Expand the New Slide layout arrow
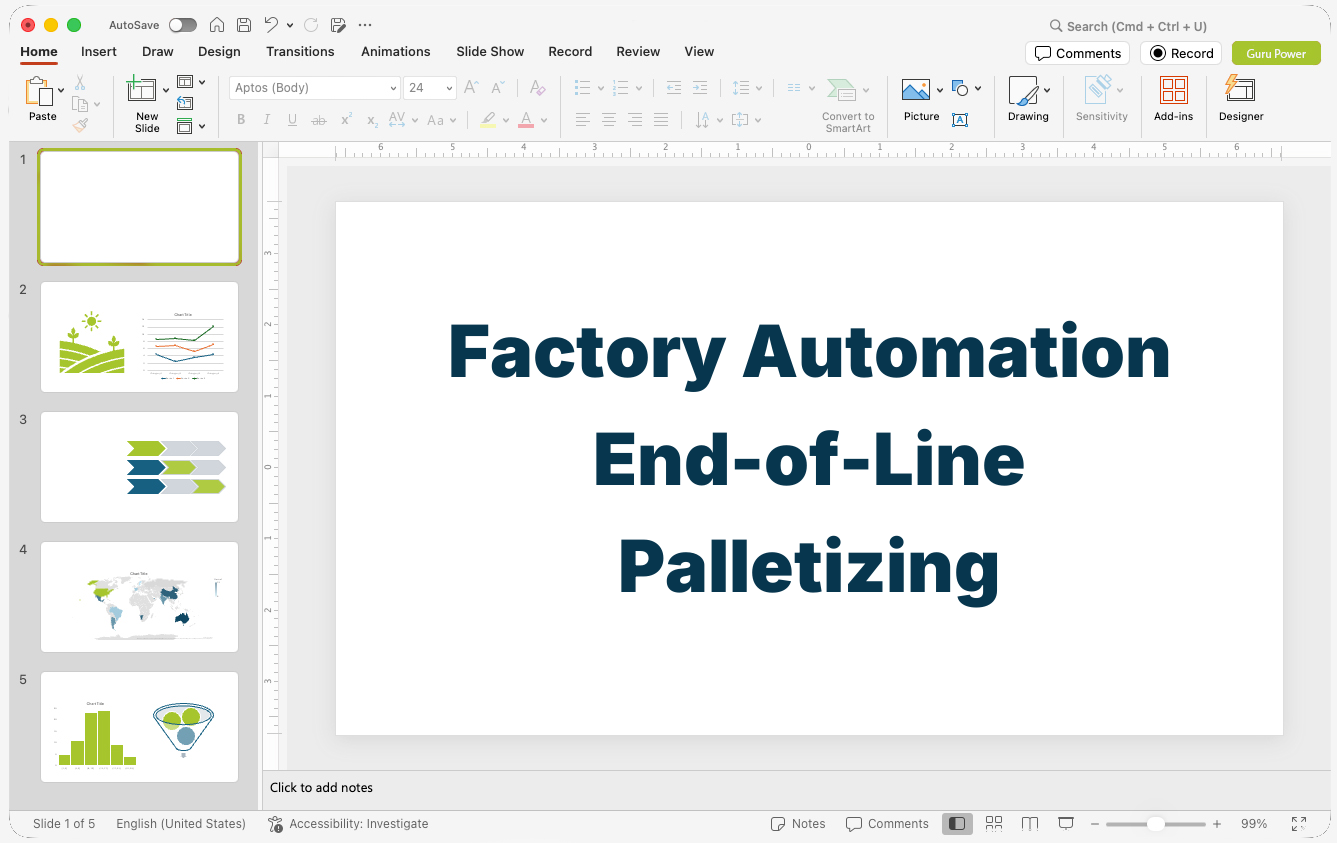 click(x=166, y=90)
